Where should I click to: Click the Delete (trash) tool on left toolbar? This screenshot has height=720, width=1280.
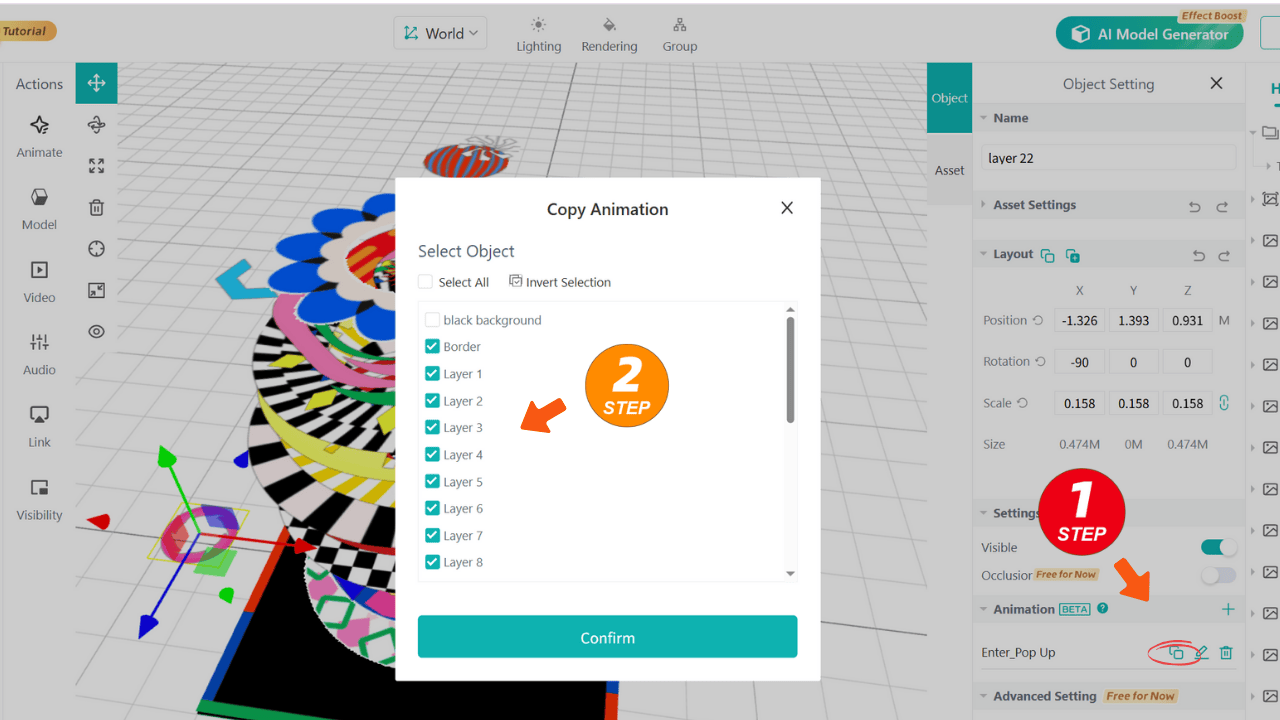96,207
